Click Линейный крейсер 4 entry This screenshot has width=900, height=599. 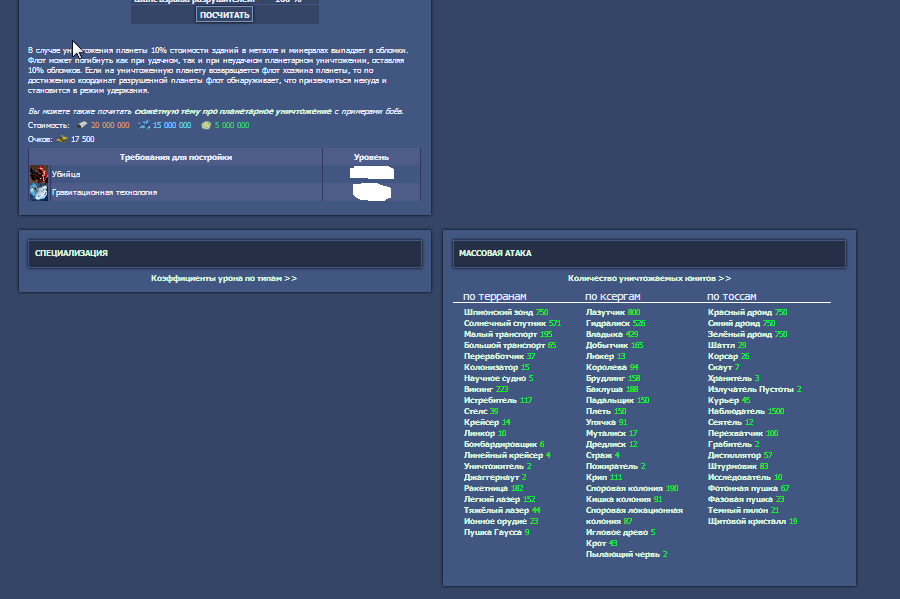[507, 455]
